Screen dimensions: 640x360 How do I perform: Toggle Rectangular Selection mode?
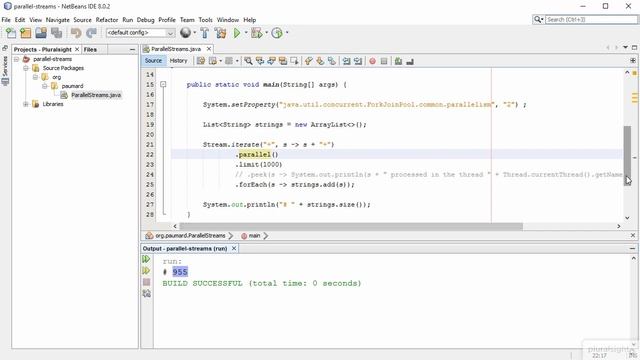click(294, 61)
